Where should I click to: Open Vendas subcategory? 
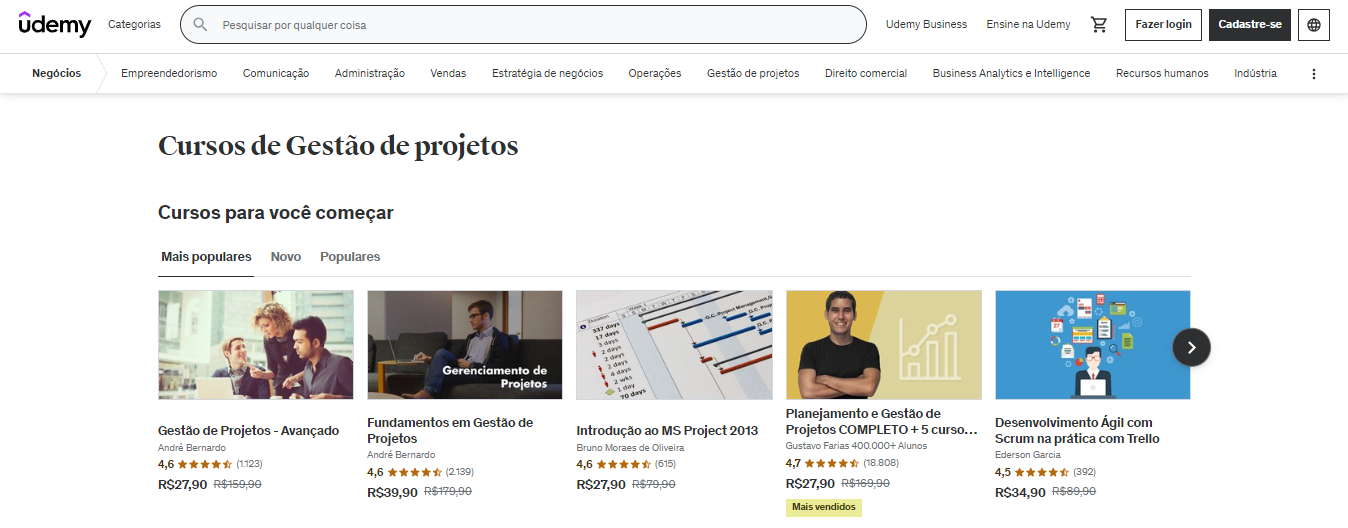(x=448, y=73)
